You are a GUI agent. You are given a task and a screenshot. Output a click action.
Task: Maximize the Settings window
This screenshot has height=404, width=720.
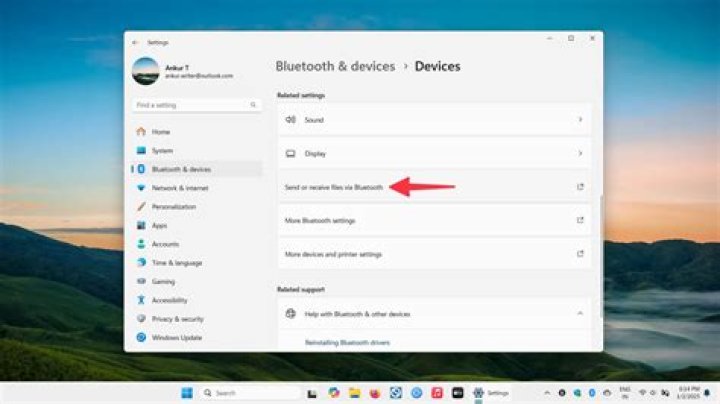[571, 39]
